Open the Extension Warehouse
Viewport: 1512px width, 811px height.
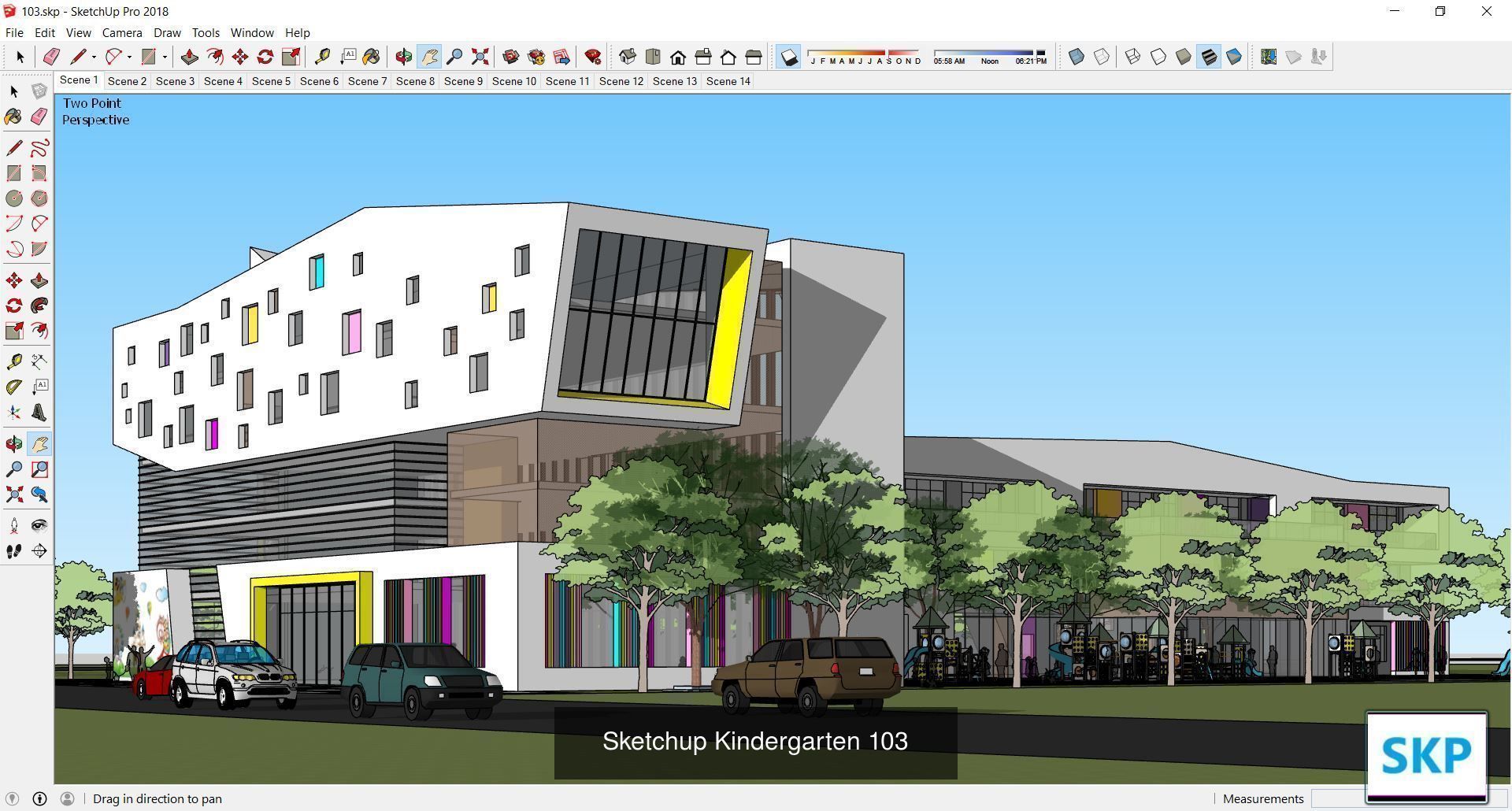pyautogui.click(x=536, y=57)
